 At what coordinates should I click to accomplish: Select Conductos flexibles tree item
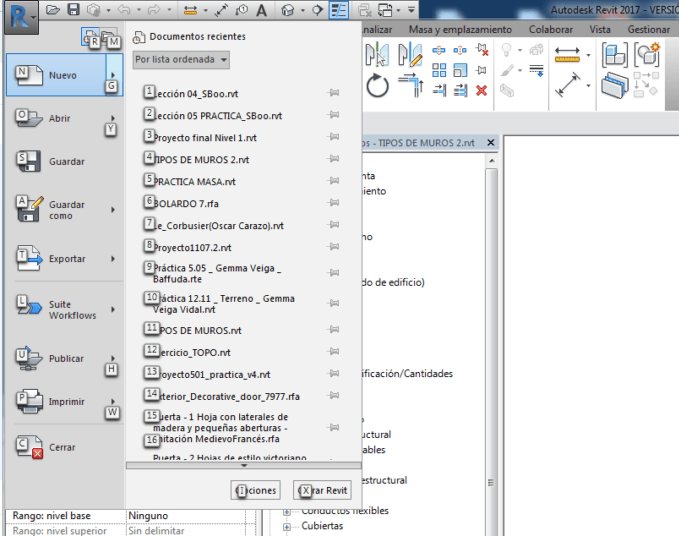[345, 511]
